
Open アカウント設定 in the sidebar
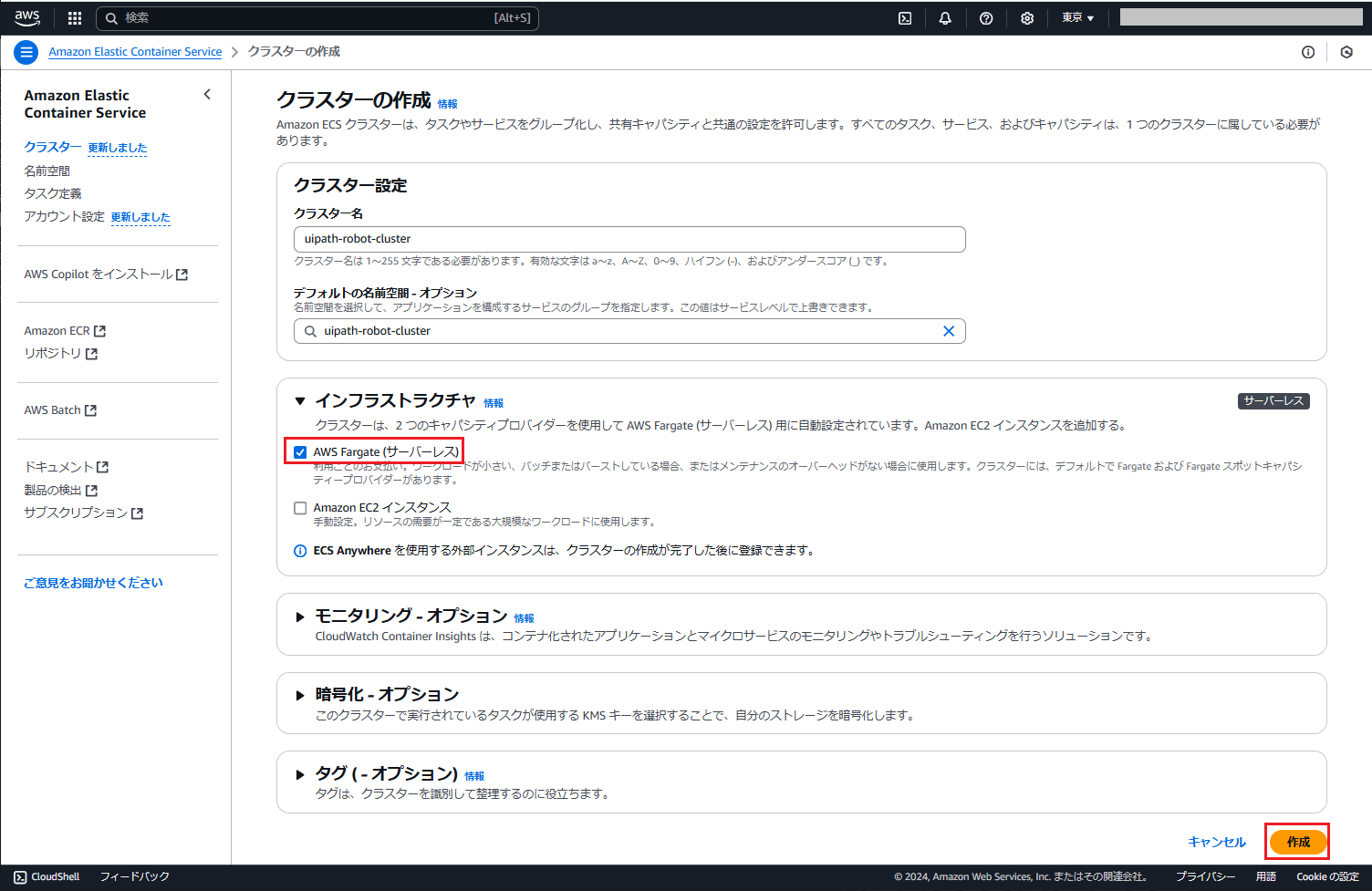(65, 216)
